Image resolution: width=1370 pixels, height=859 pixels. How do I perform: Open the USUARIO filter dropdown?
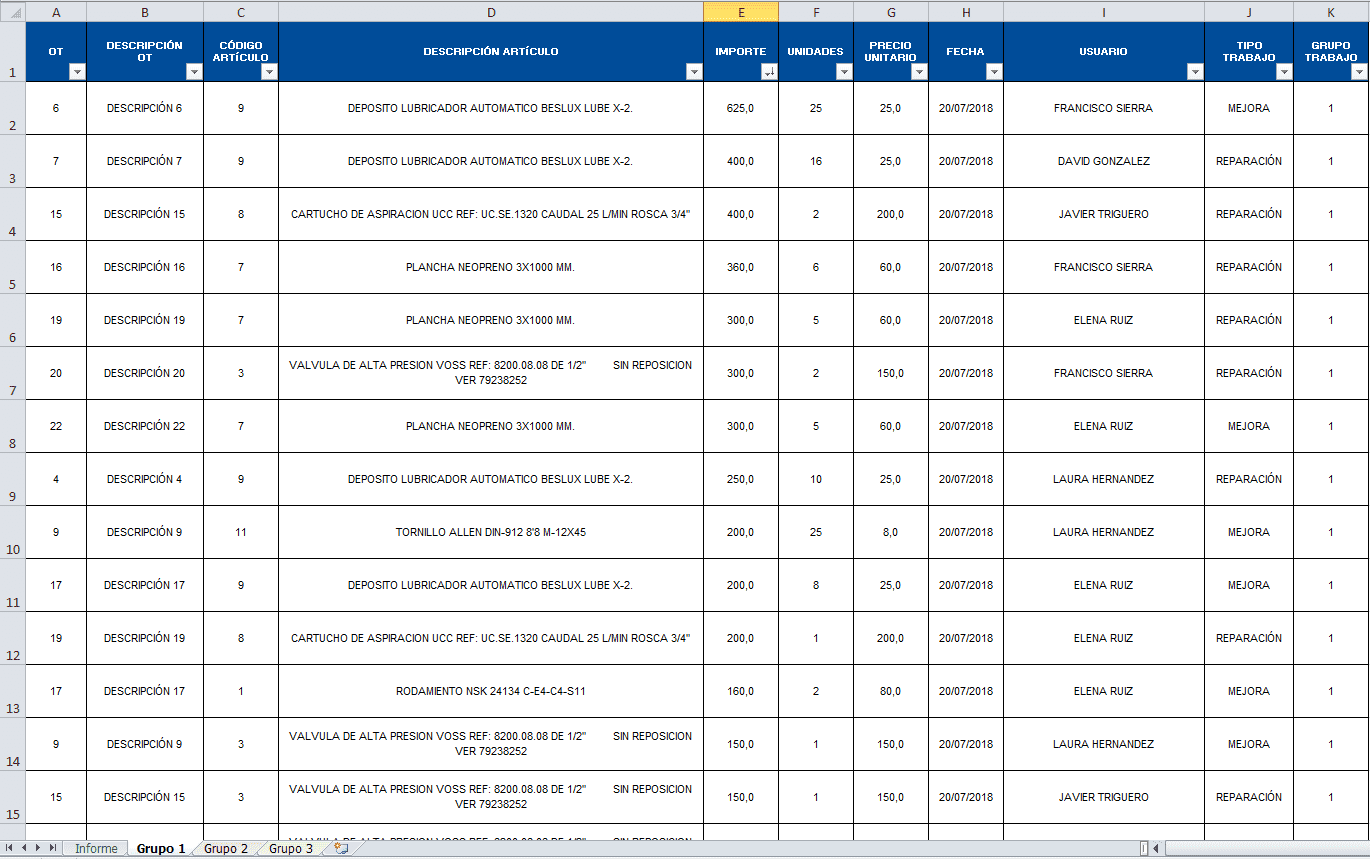coord(1195,72)
